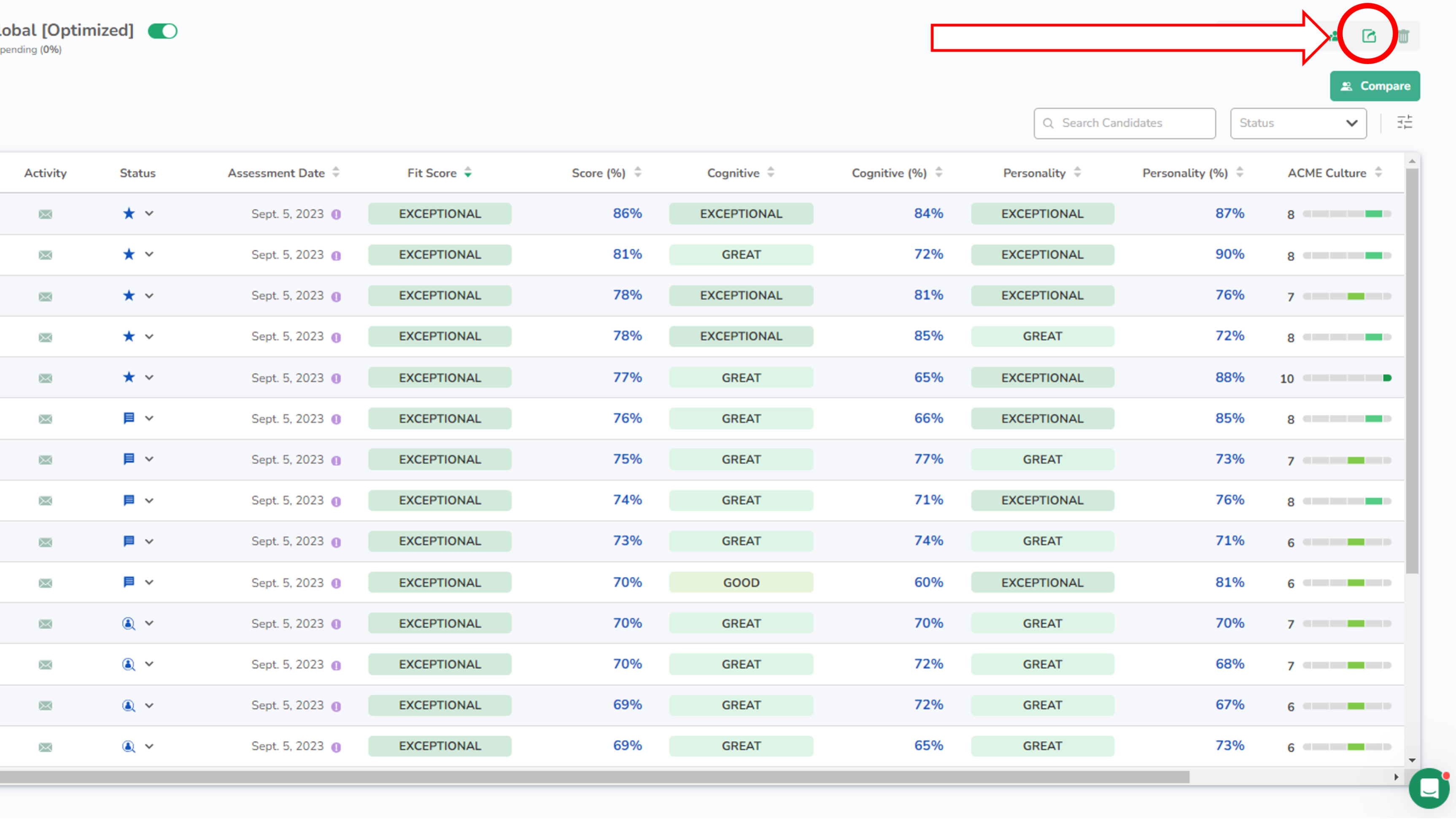Open the Status filter dropdown
The height and width of the screenshot is (819, 1456).
[x=1298, y=123]
